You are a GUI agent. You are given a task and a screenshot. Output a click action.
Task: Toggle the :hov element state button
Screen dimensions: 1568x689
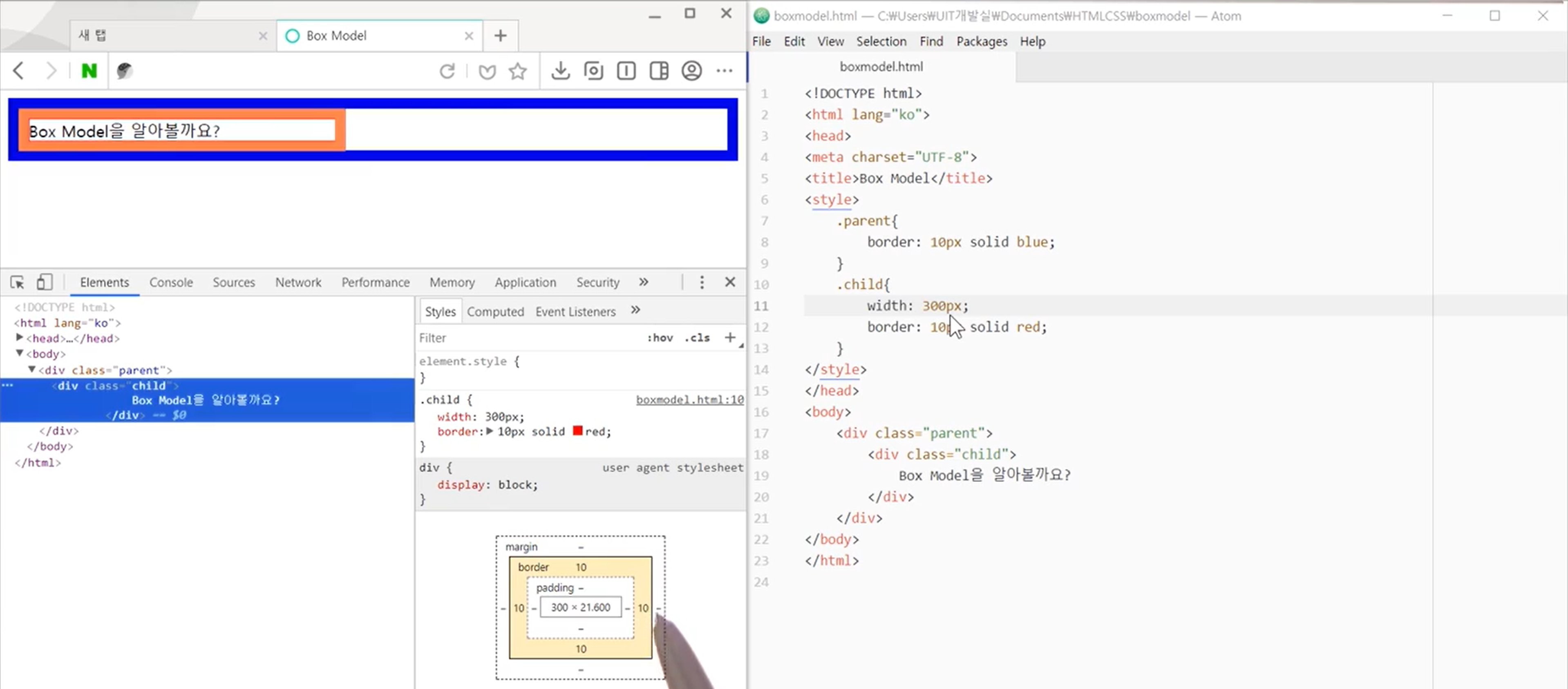pos(660,338)
